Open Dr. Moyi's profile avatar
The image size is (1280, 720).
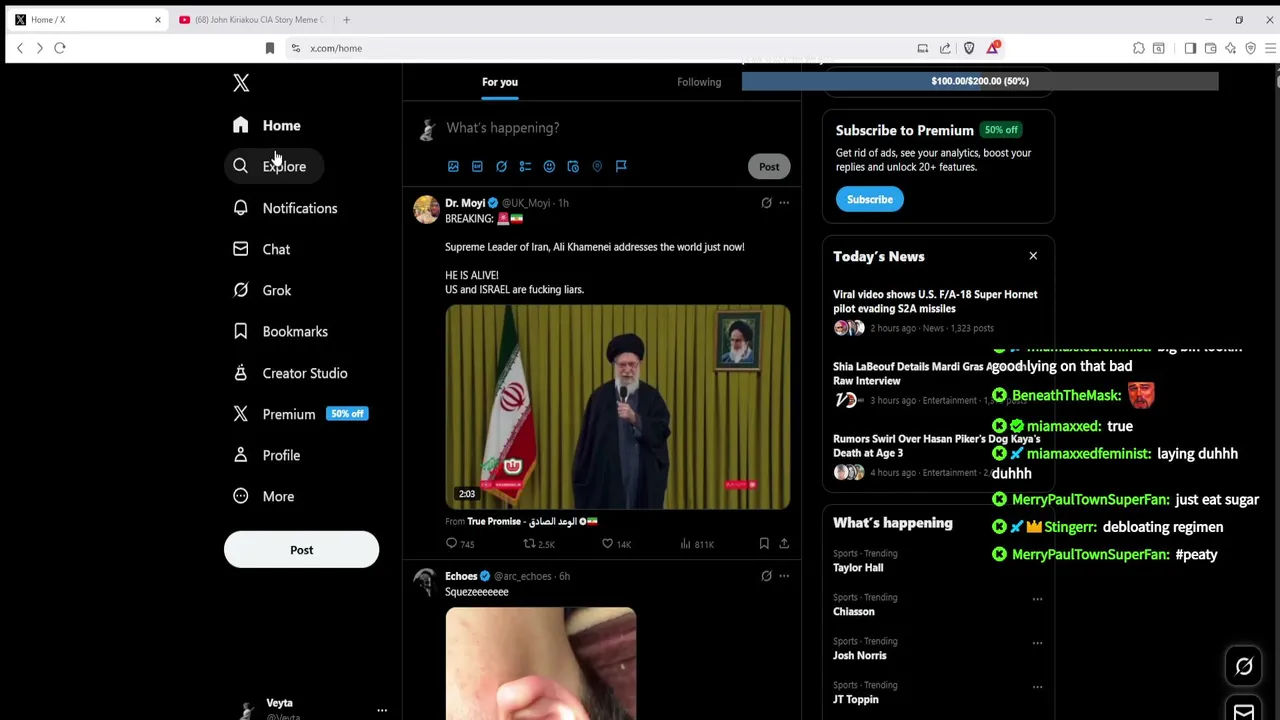pyautogui.click(x=426, y=209)
